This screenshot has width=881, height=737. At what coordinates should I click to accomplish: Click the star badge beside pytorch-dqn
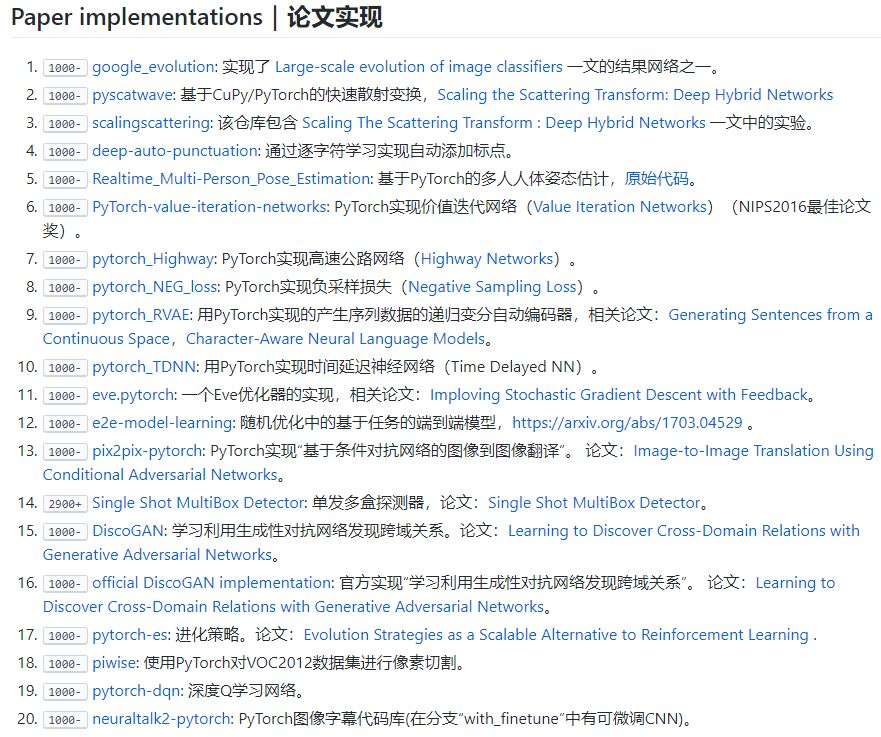[x=65, y=693]
